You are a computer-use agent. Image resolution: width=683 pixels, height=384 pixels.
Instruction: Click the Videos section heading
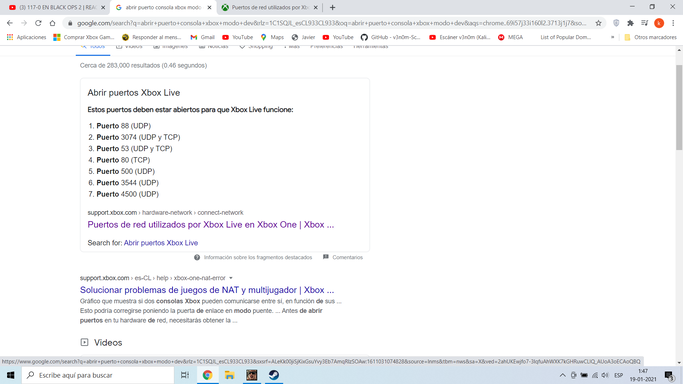[108, 343]
